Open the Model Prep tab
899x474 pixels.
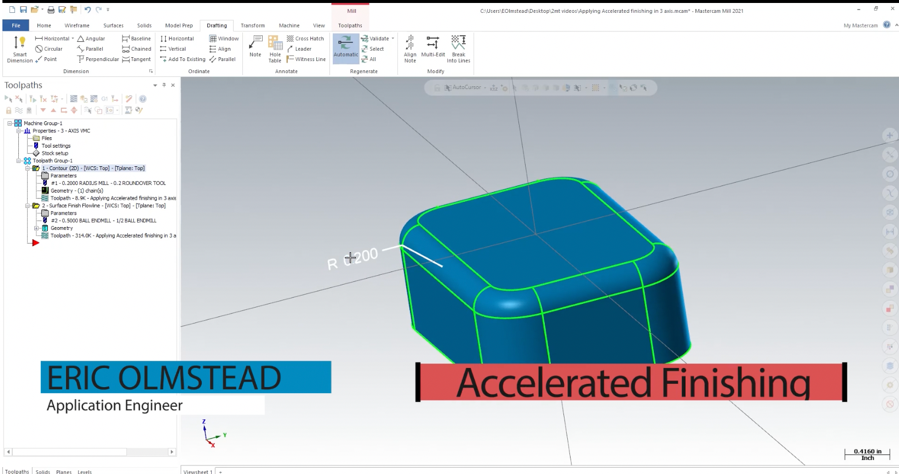[179, 25]
